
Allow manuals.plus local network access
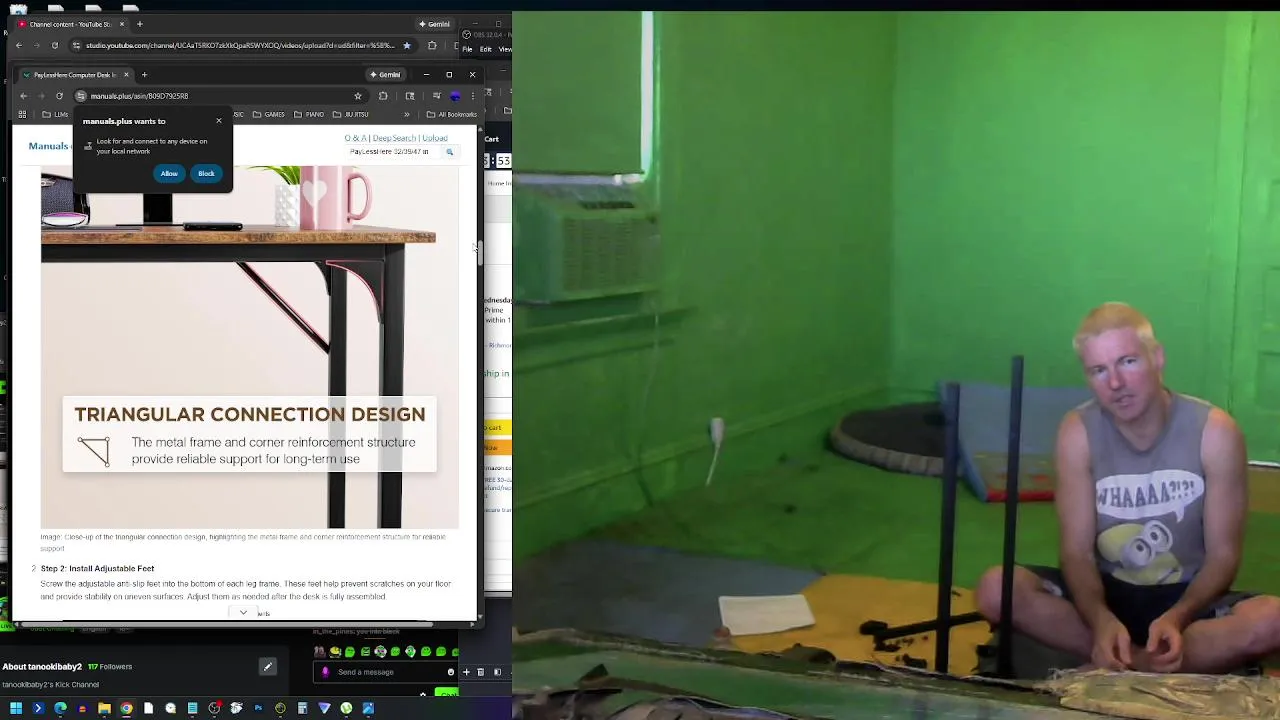point(169,174)
